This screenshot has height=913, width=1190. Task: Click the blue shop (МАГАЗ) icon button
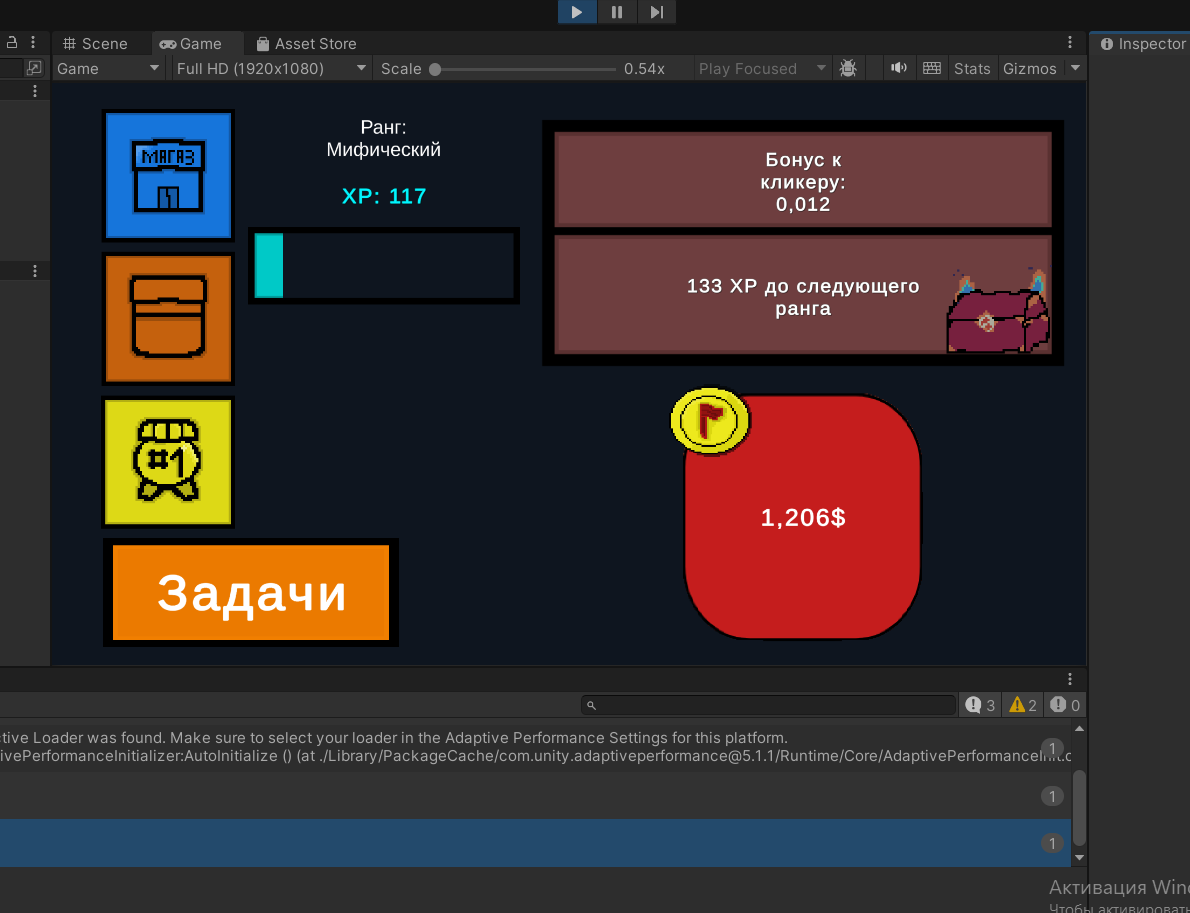pyautogui.click(x=168, y=176)
